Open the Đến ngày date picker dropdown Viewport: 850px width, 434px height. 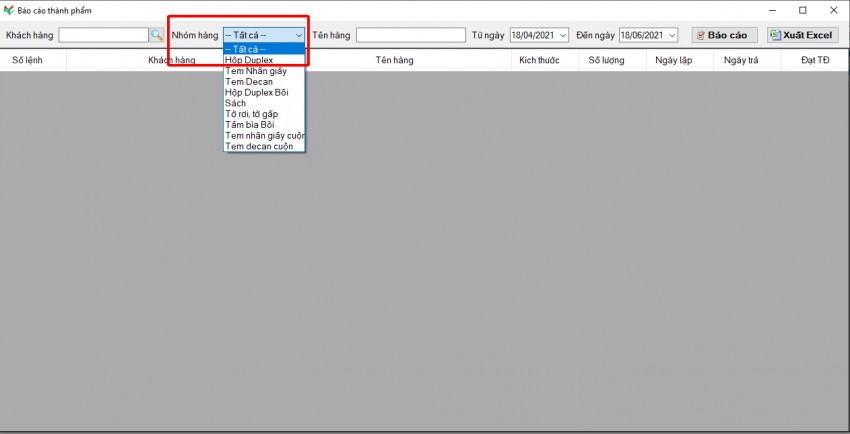[672, 35]
